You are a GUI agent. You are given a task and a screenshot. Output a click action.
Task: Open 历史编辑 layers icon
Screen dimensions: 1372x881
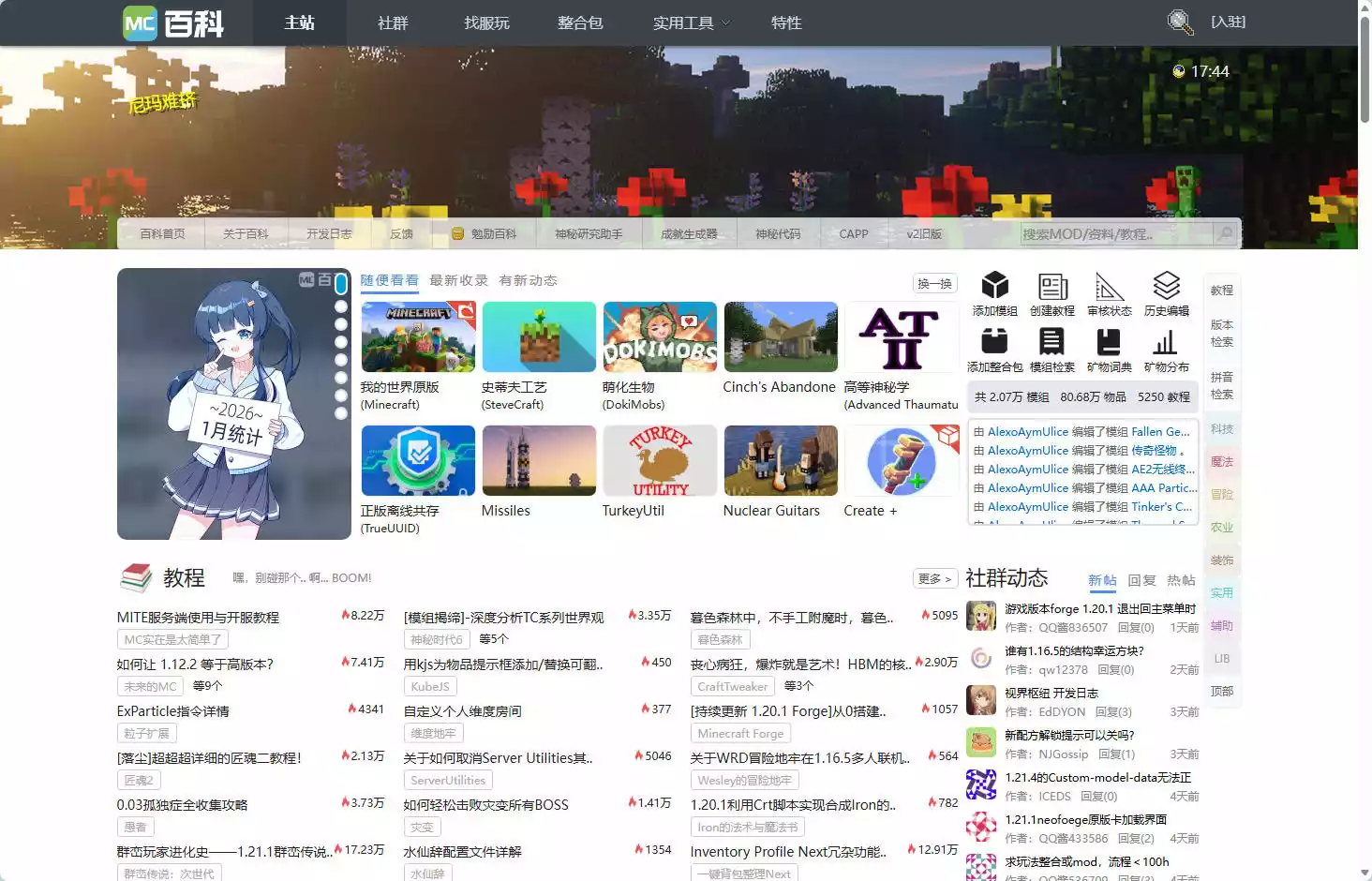click(1166, 286)
